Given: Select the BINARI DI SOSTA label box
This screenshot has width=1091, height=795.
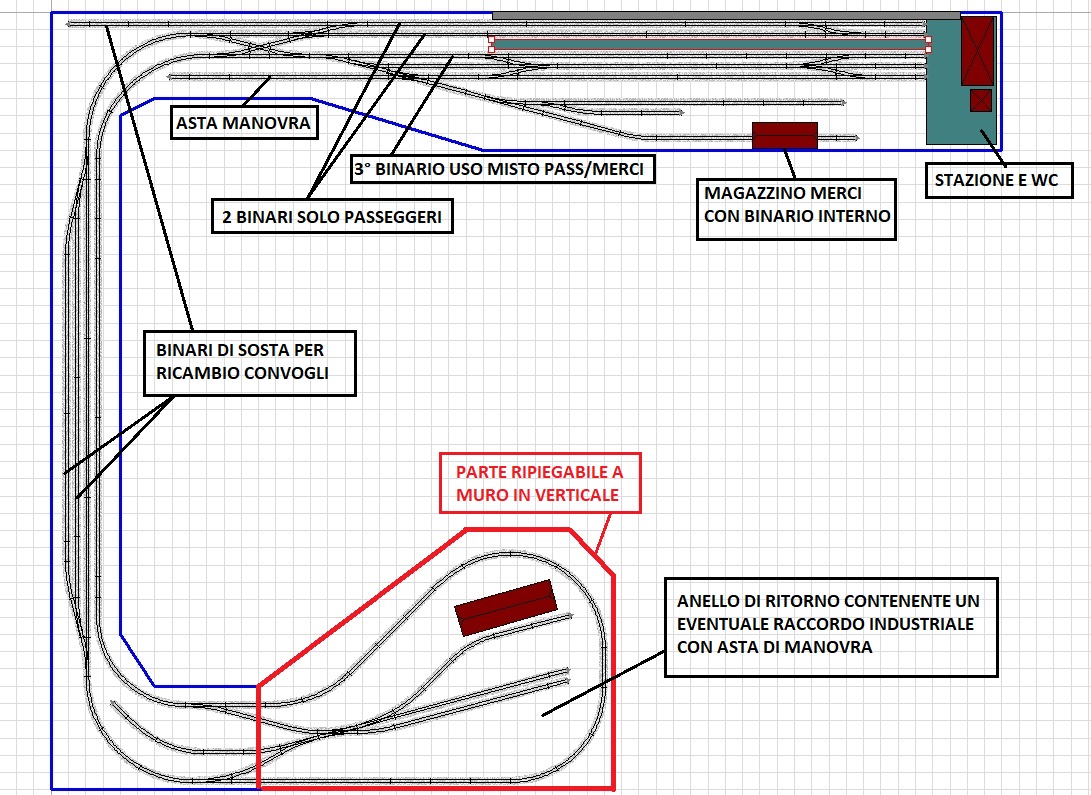Looking at the screenshot, I should (248, 363).
